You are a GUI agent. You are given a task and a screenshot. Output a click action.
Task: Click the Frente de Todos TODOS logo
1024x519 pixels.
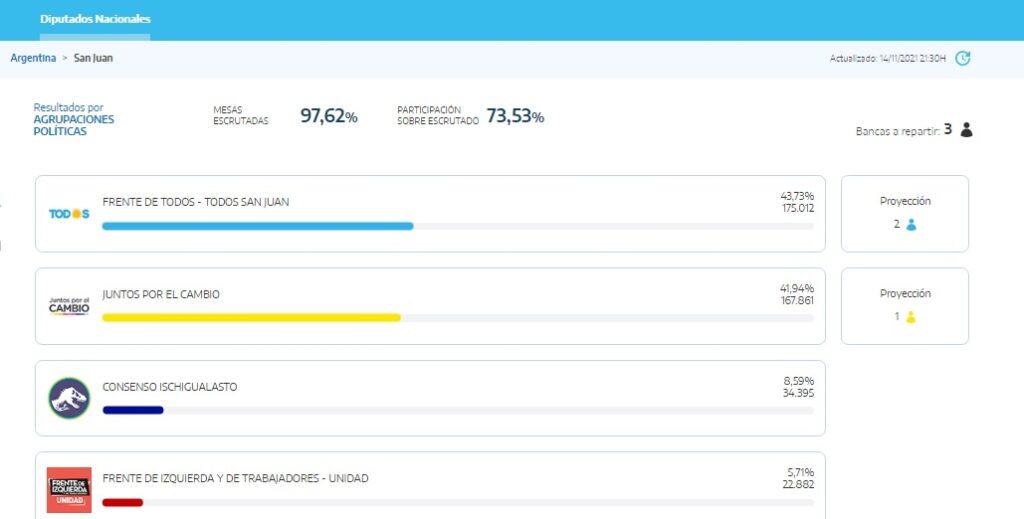[x=69, y=213]
